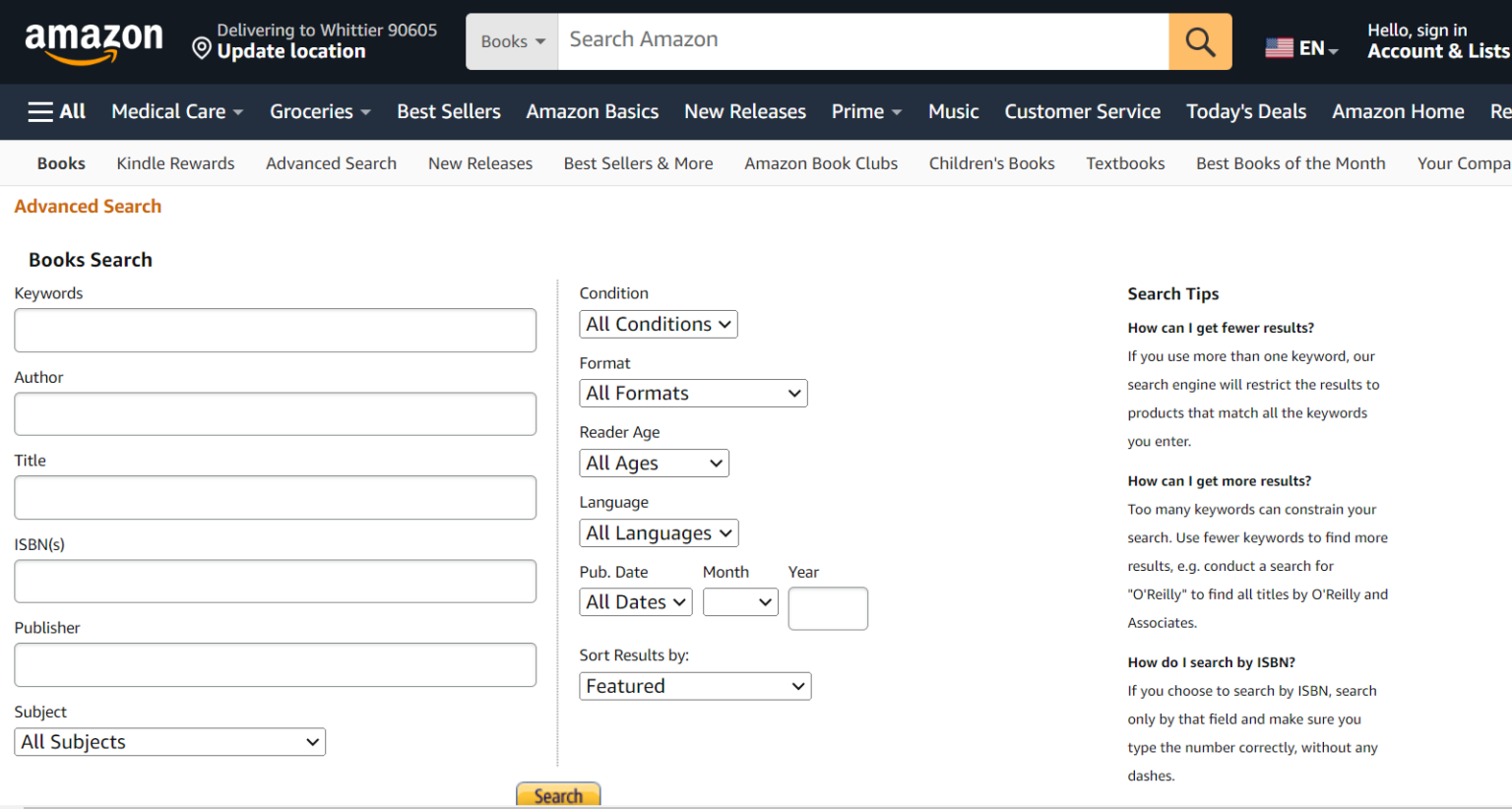Click the Year text box
The width and height of the screenshot is (1512, 809).
pyautogui.click(x=827, y=608)
